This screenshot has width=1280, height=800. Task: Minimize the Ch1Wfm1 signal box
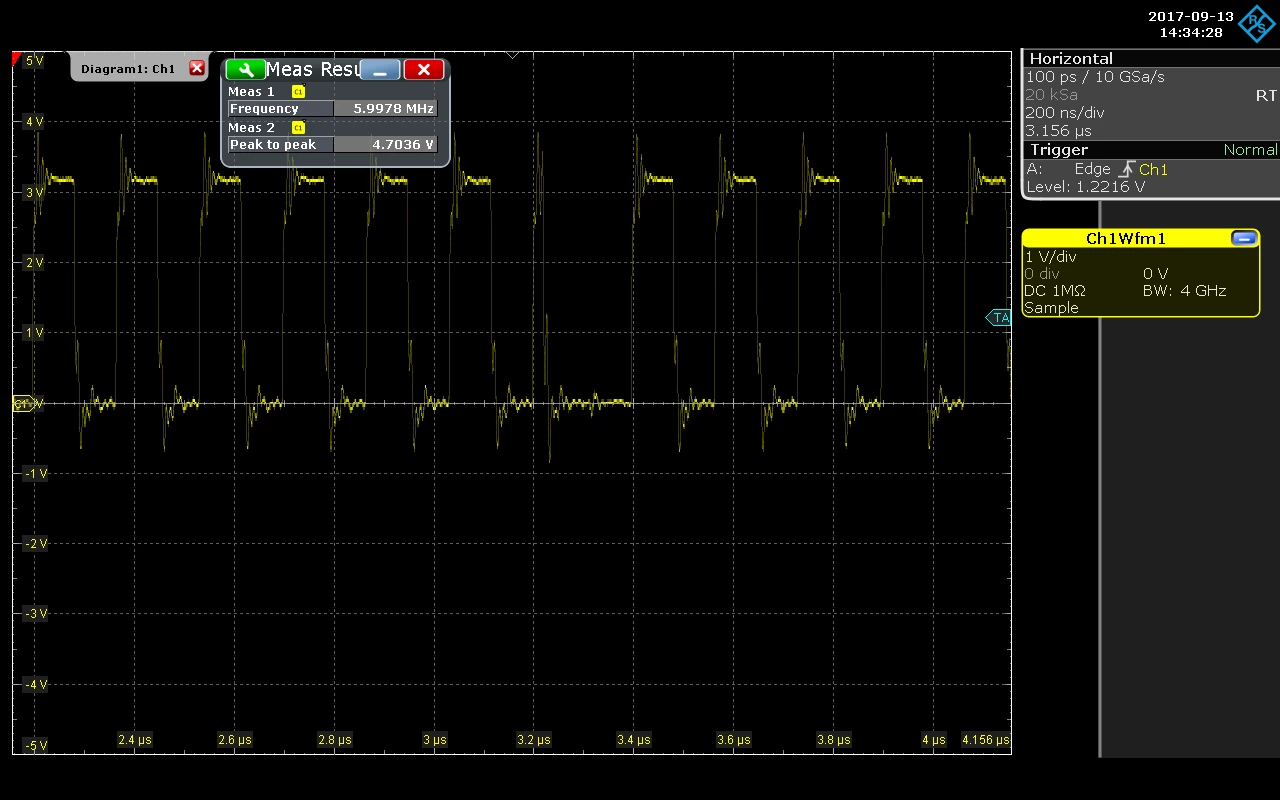[1244, 238]
